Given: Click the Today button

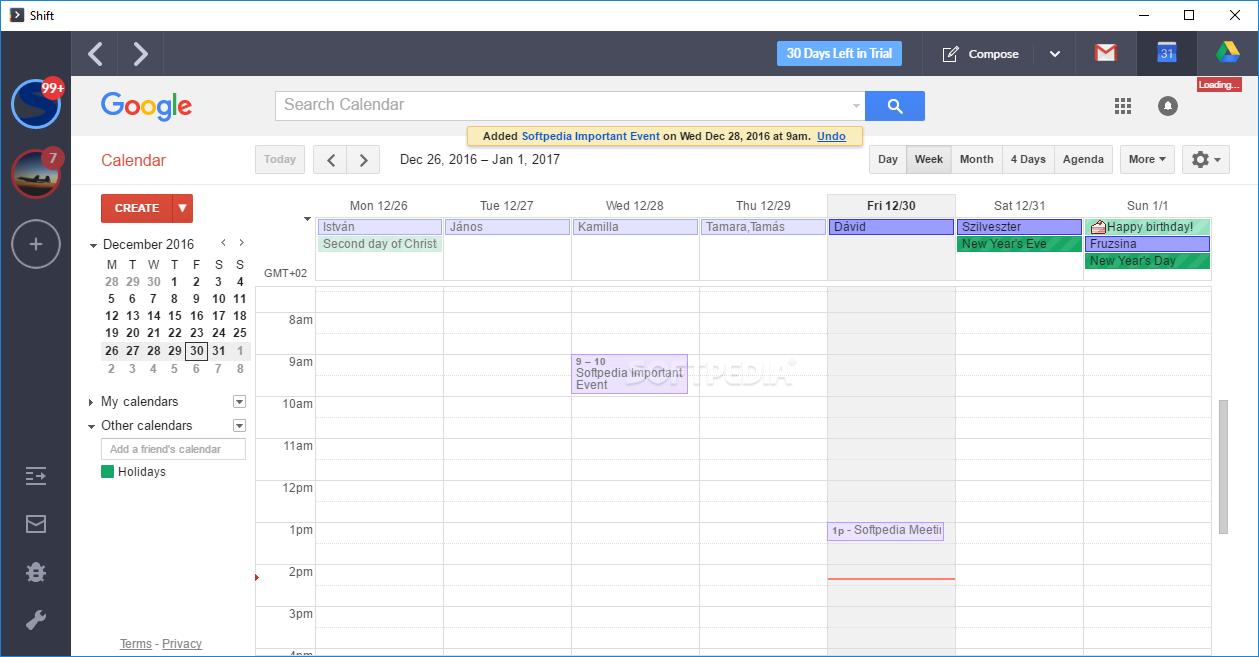Looking at the screenshot, I should tap(280, 160).
